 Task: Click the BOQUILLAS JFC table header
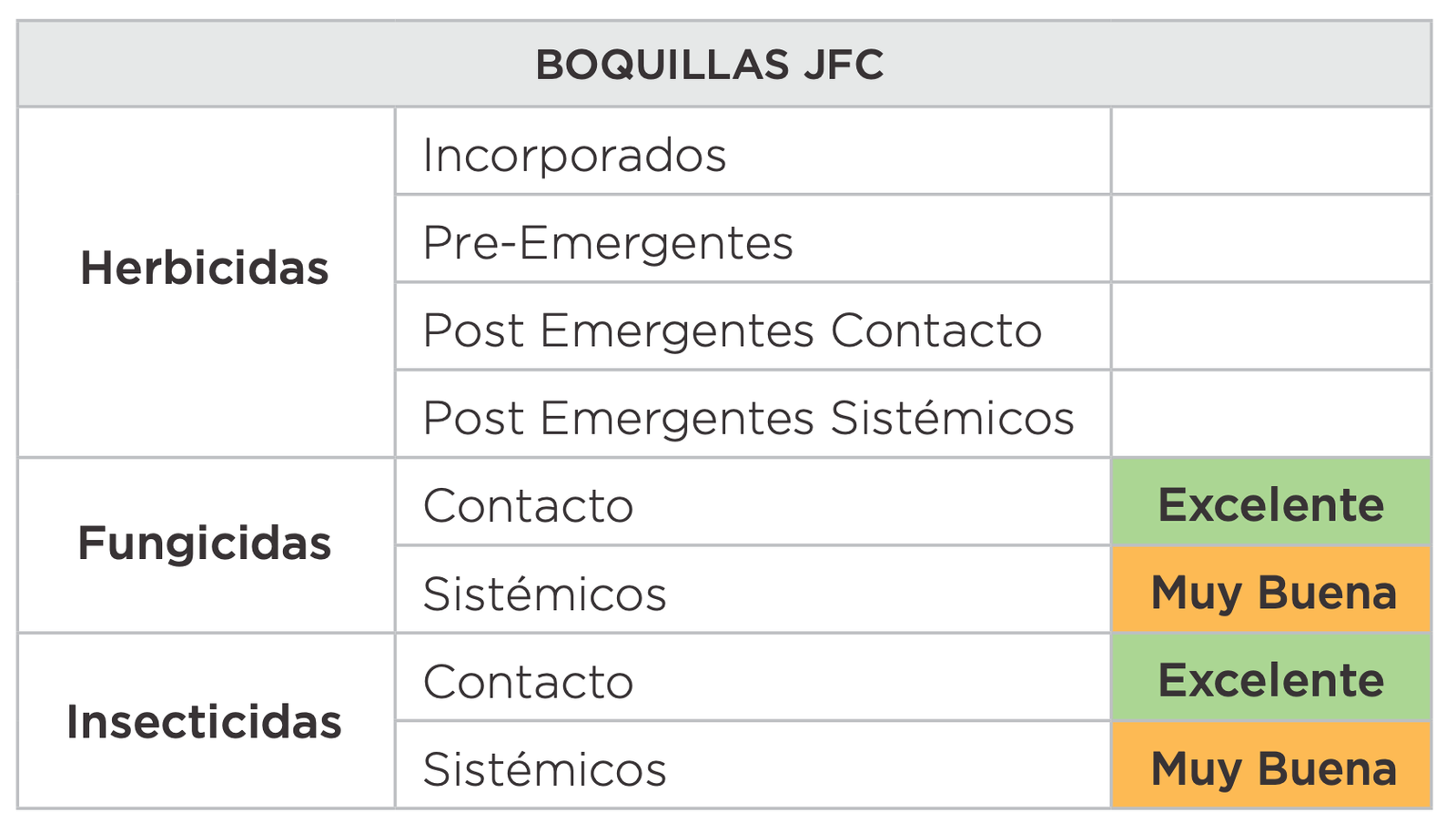[x=709, y=65]
